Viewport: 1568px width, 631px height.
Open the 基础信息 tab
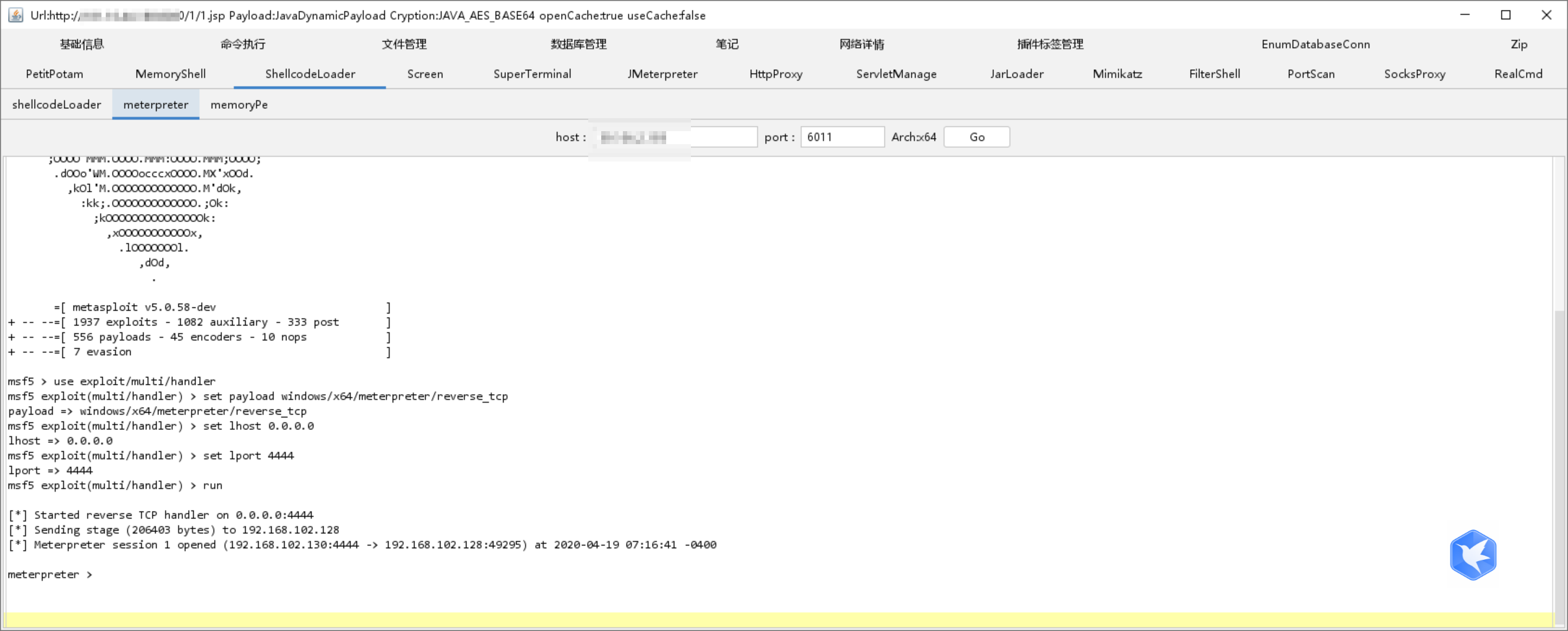(x=82, y=44)
